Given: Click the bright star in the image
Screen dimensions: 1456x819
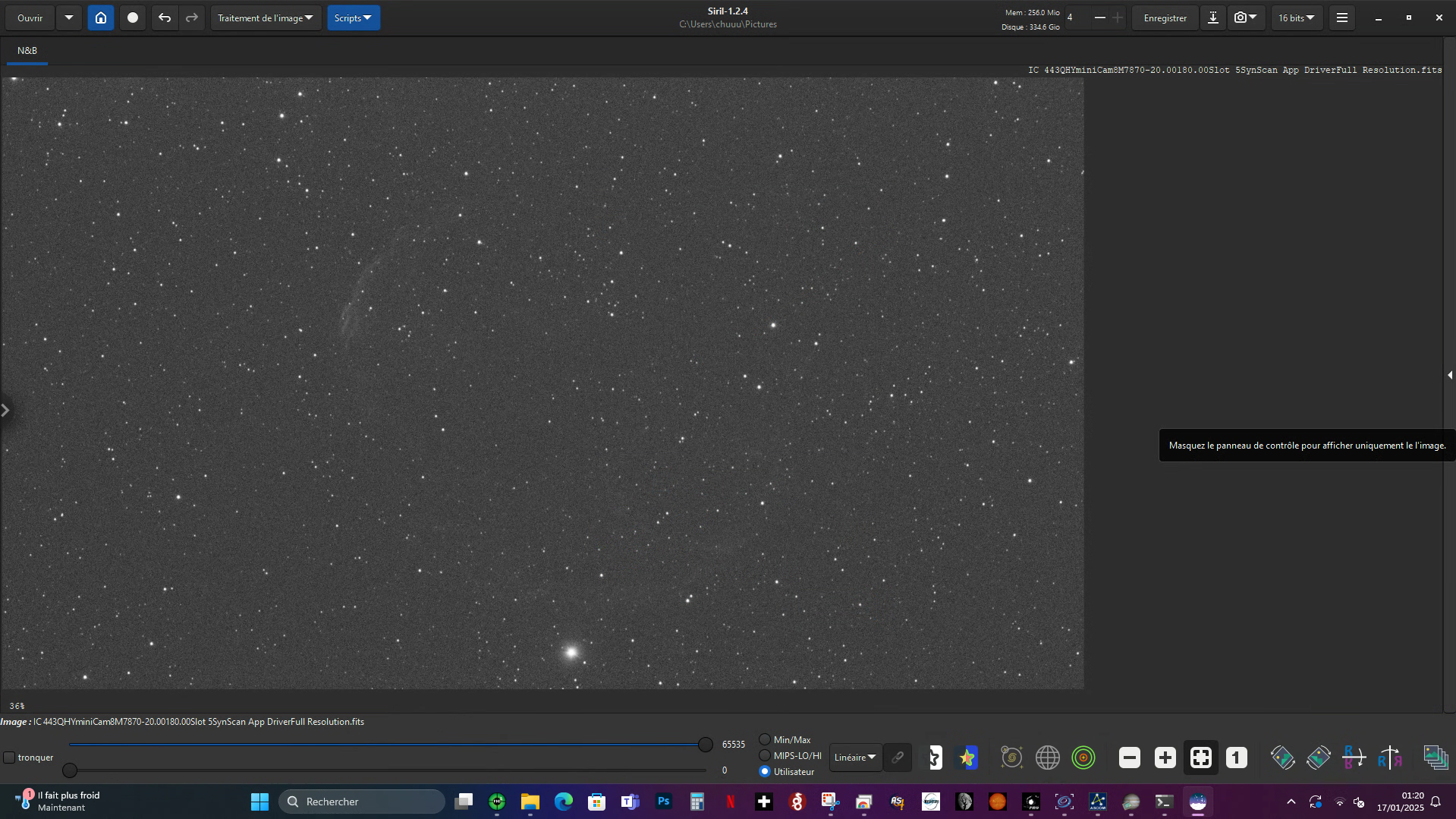Looking at the screenshot, I should pos(571,651).
